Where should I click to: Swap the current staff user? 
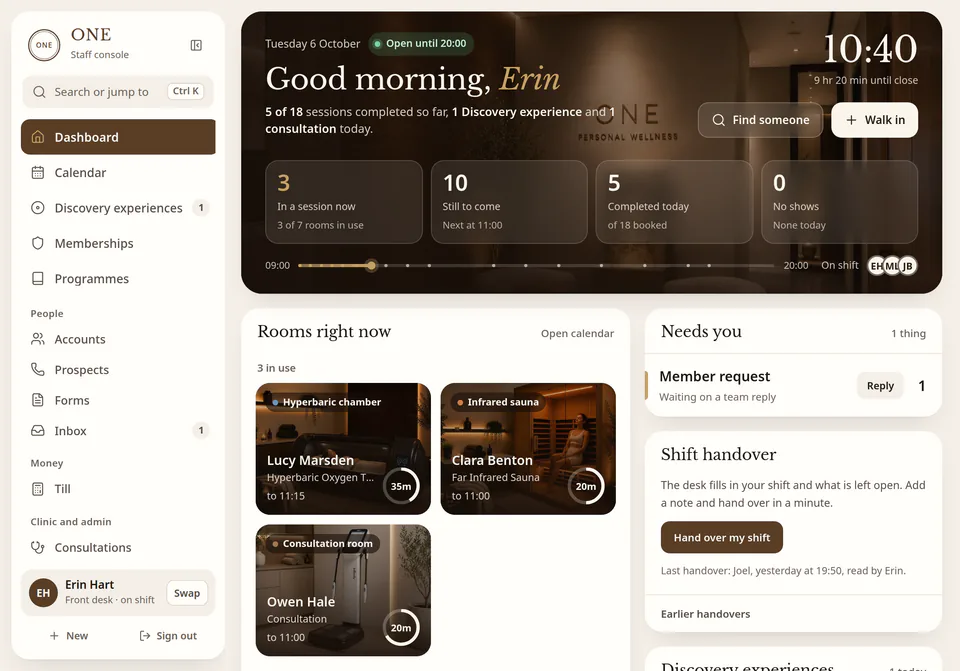(x=187, y=593)
